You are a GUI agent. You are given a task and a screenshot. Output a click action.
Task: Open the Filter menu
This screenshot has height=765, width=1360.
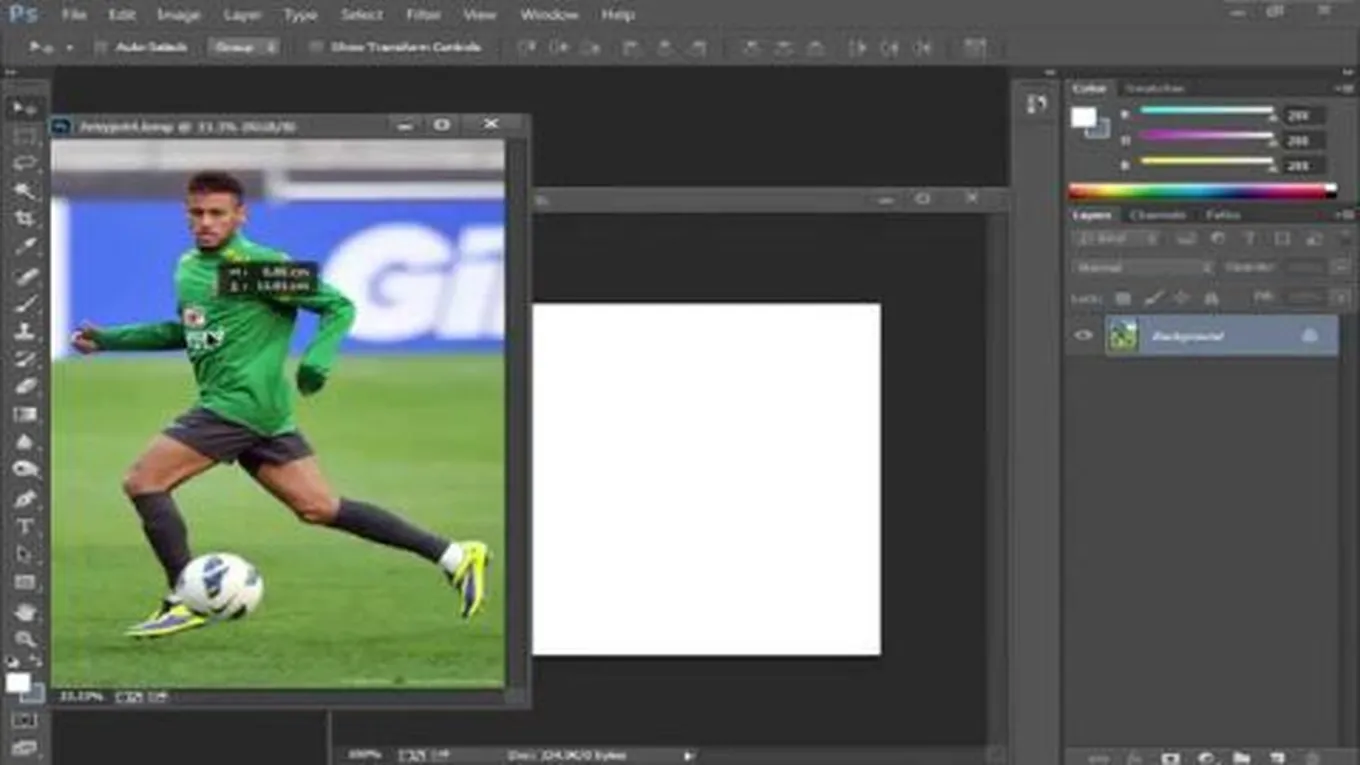(423, 15)
